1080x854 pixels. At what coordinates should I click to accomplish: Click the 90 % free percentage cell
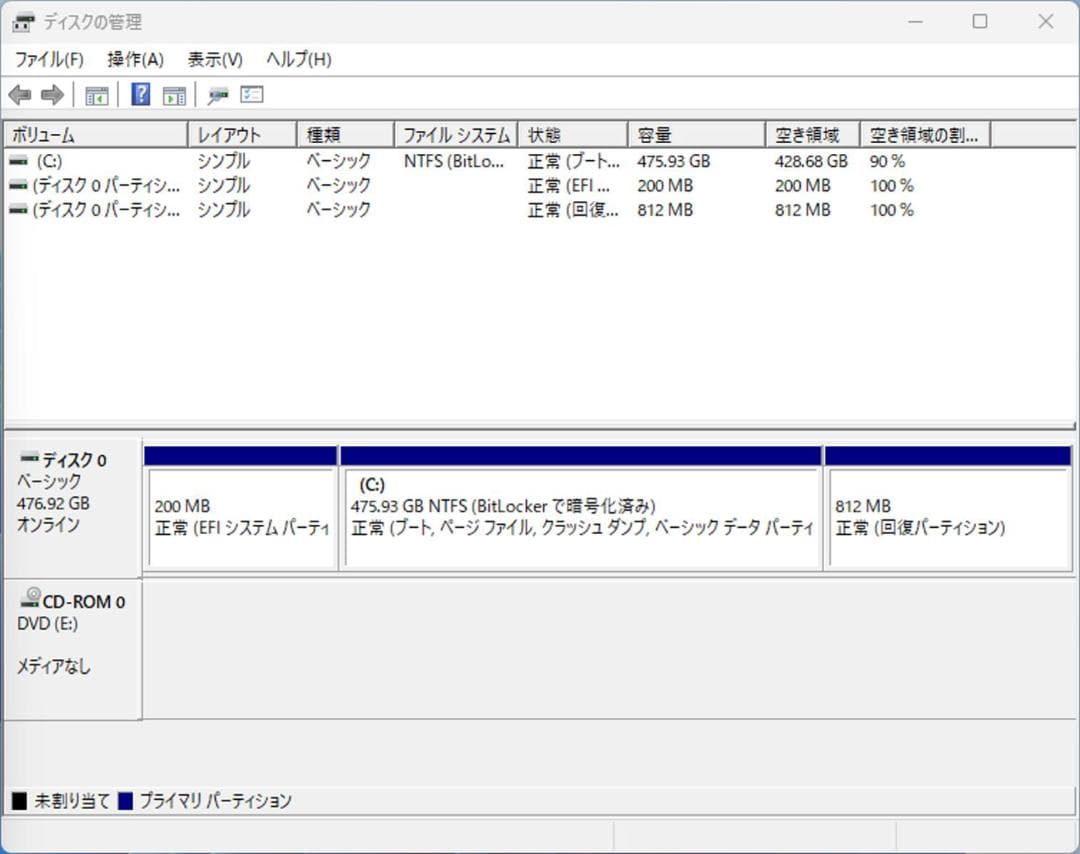[887, 161]
